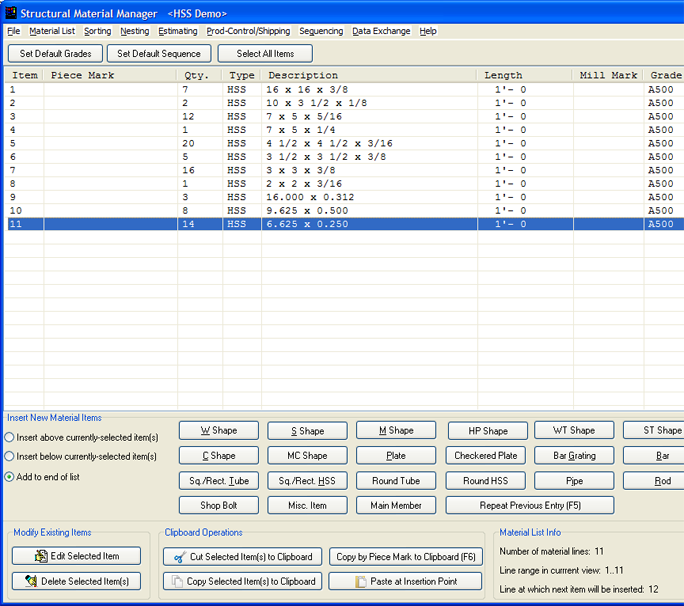Click the Length column header
Screen dimensions: 684x606
click(x=525, y=75)
